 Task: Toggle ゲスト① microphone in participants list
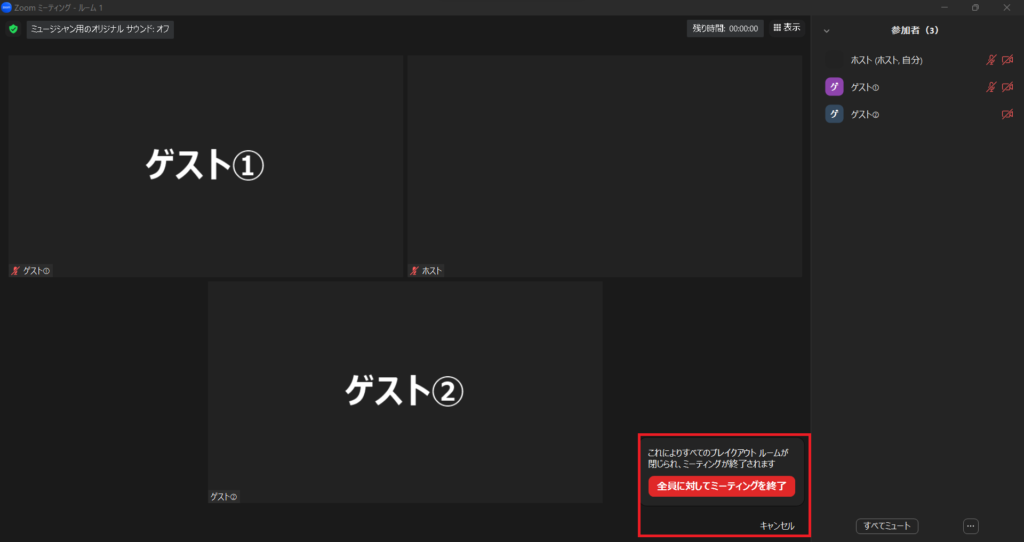[x=991, y=87]
